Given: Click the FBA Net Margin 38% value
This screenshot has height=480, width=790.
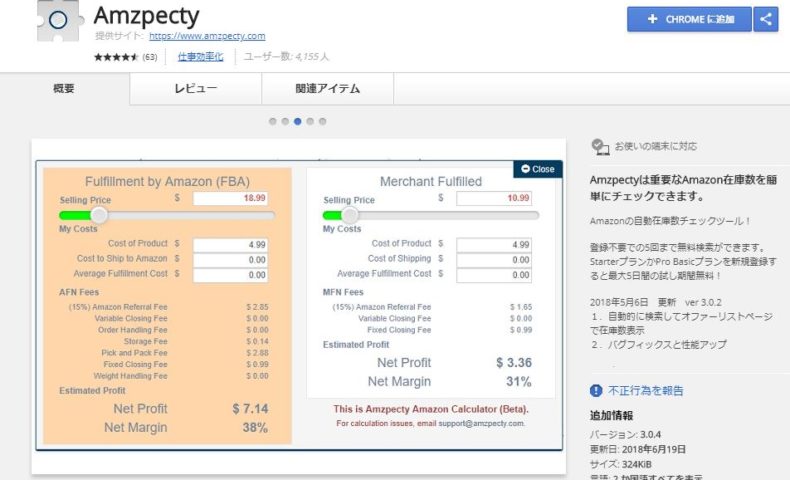Looking at the screenshot, I should [255, 428].
